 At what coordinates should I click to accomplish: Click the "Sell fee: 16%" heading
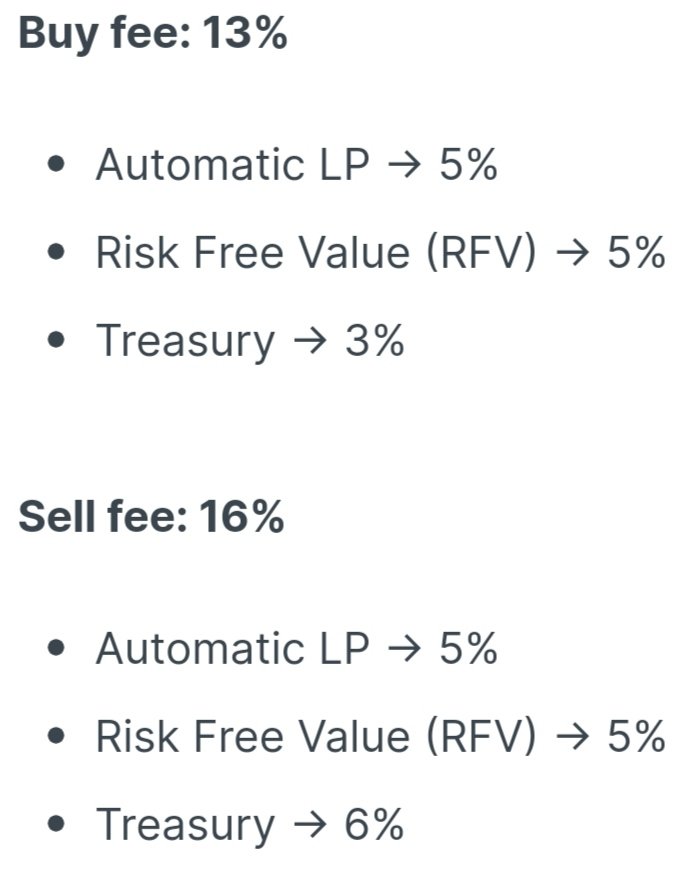pos(151,517)
